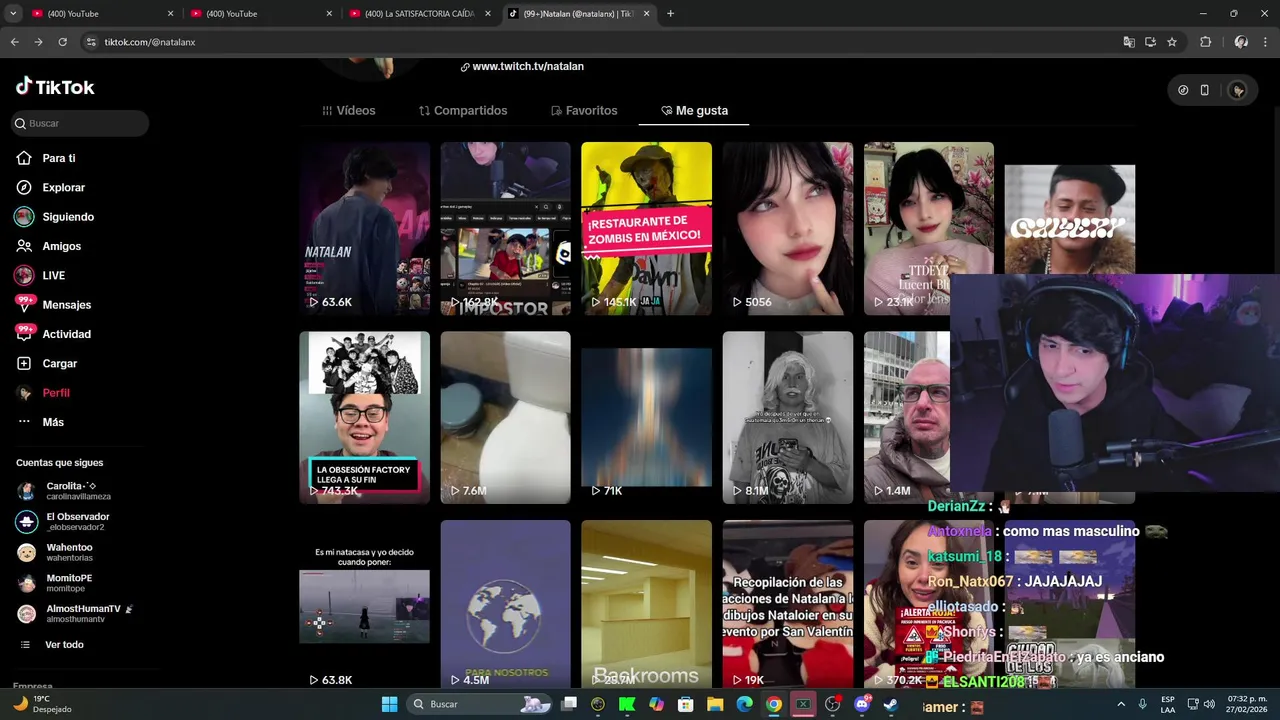Open Mensajes inbox
This screenshot has height=720, width=1280.
click(53, 305)
